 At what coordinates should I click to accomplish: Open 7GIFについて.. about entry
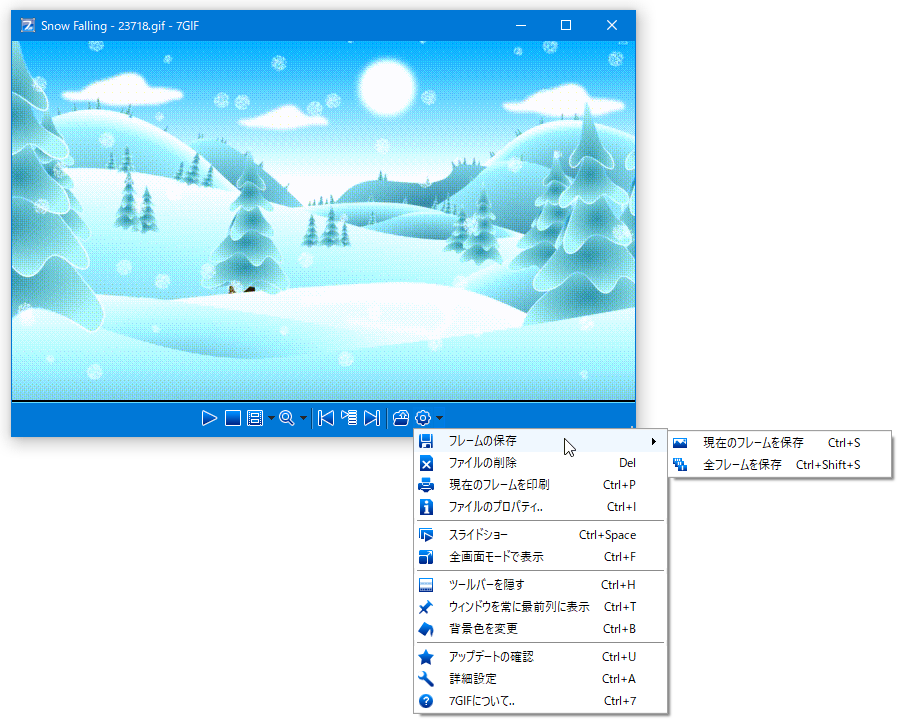tap(540, 701)
